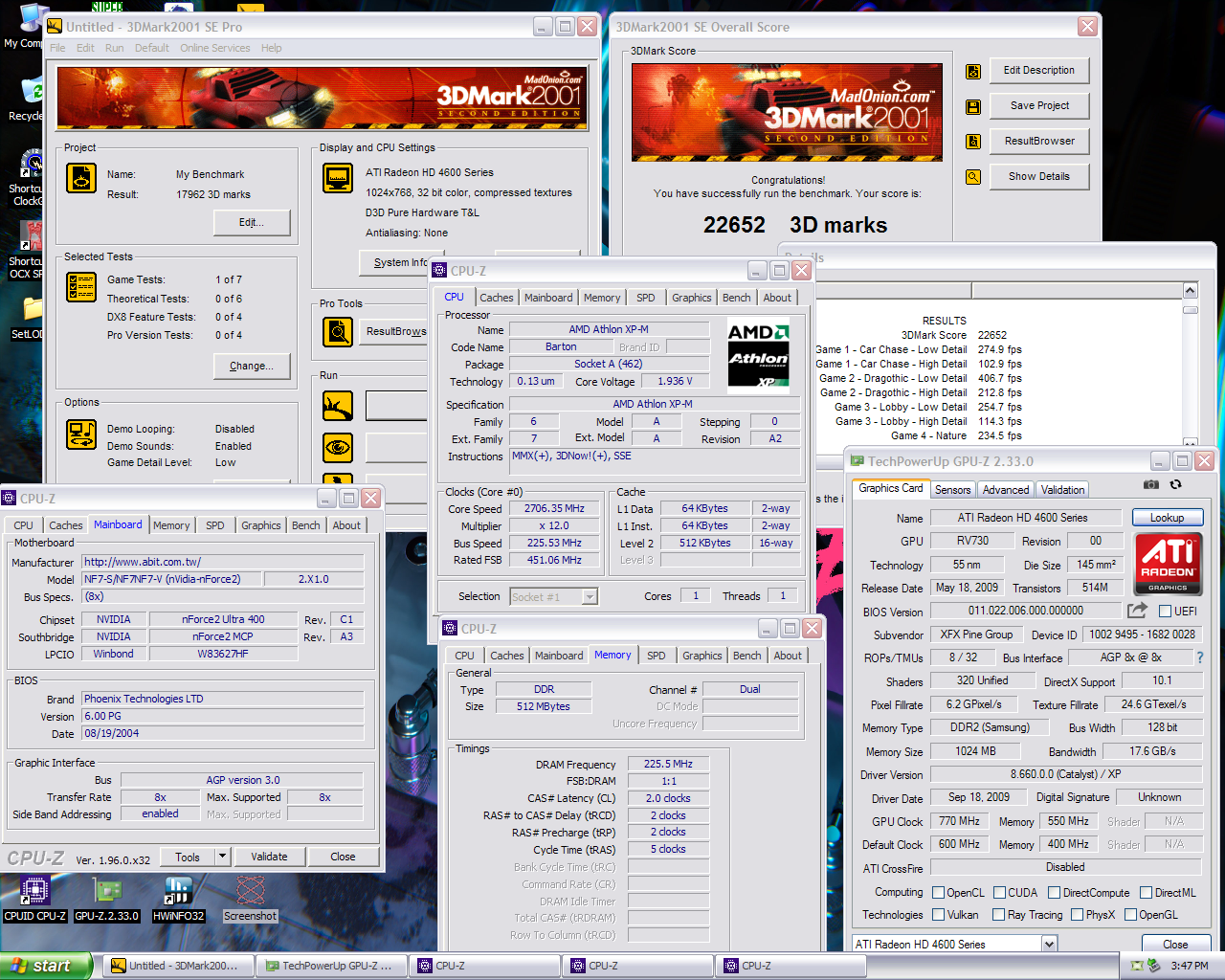This screenshot has width=1225, height=980.
Task: Click the Validate button in CPU-Z
Action: (269, 857)
